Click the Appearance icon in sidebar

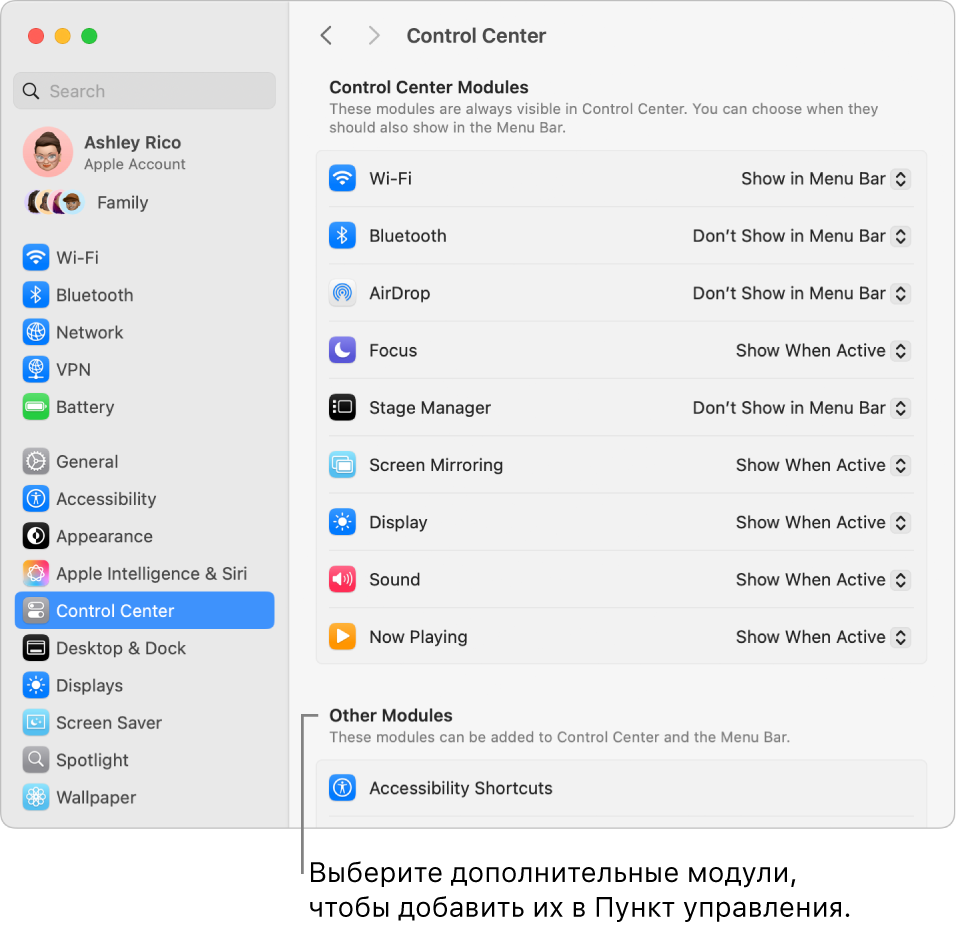36,536
